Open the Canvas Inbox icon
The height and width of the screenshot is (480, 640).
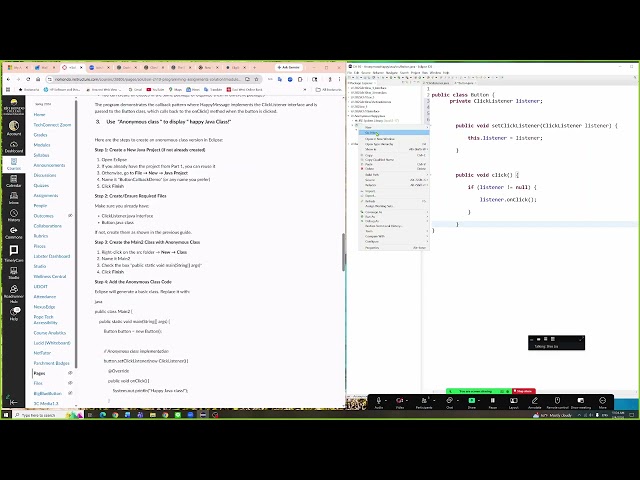click(13, 198)
